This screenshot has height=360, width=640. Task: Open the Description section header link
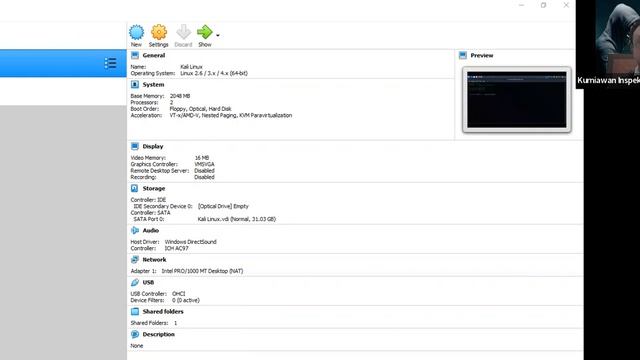point(159,334)
